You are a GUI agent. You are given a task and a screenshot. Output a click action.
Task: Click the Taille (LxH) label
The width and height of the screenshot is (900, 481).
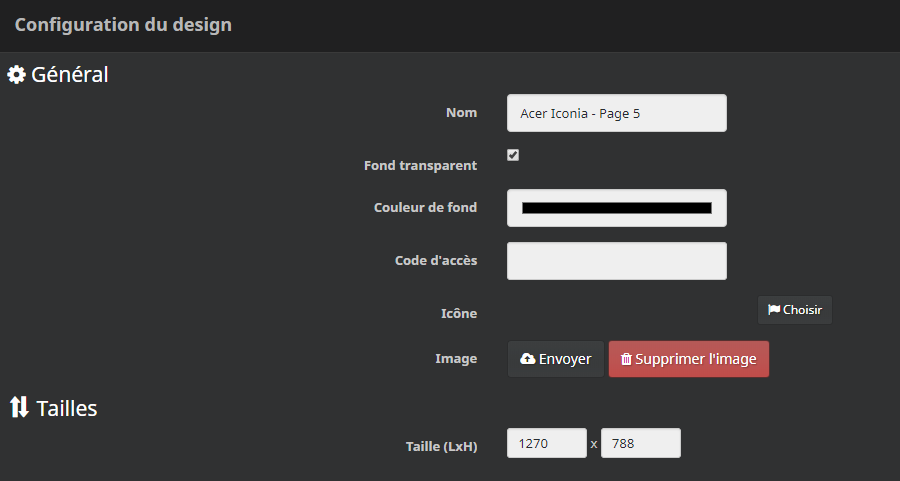[x=441, y=446]
